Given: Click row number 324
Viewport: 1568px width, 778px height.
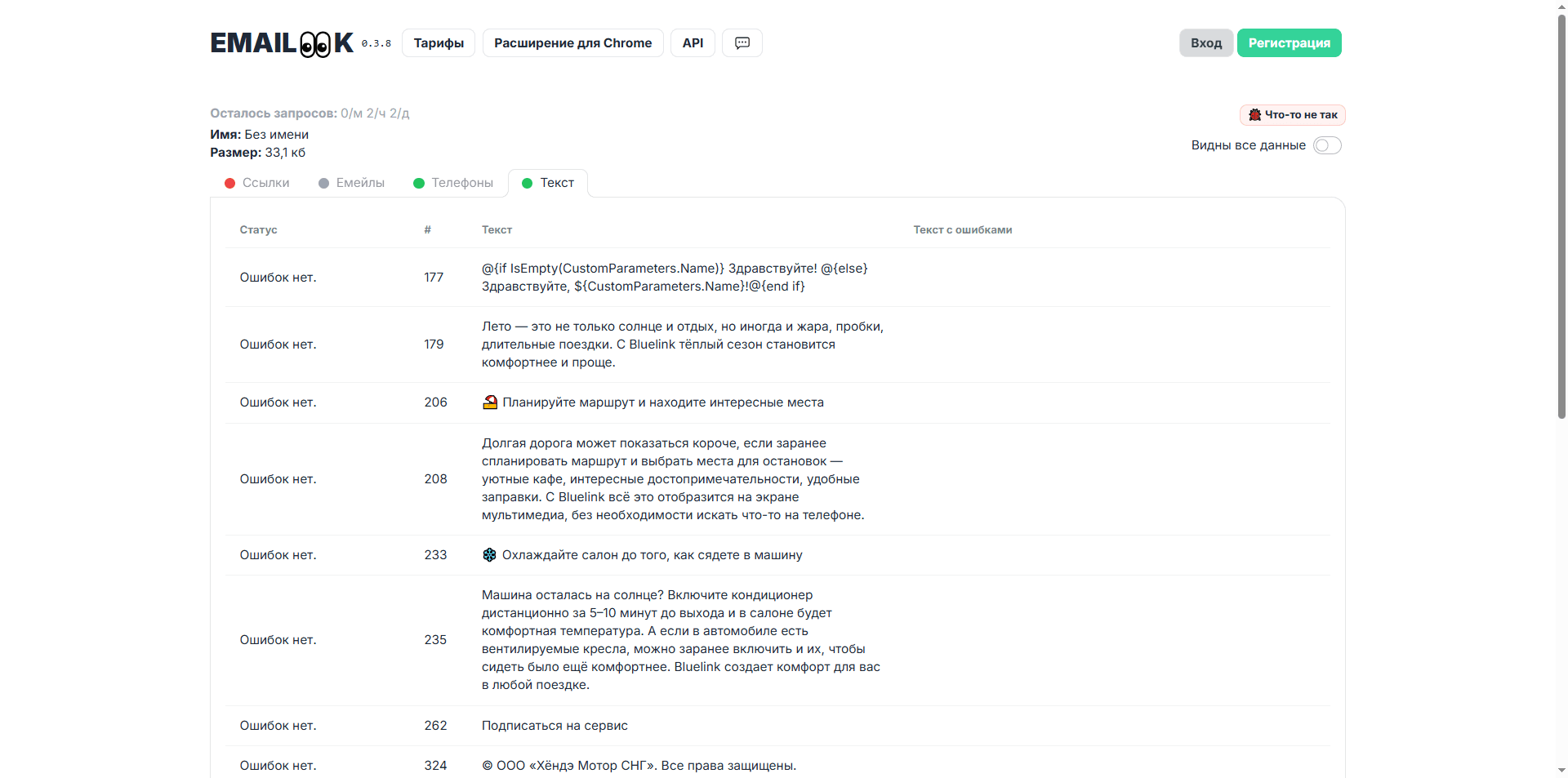Looking at the screenshot, I should click(x=436, y=766).
